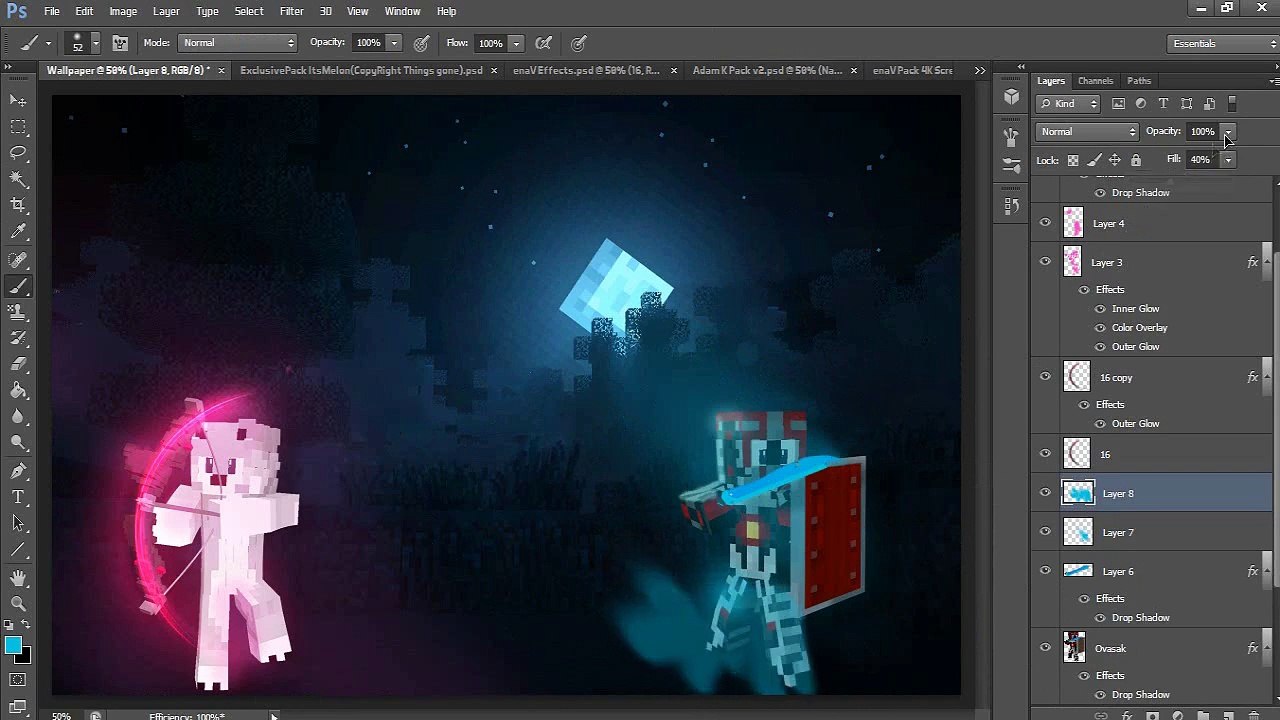
Task: Select the Magic Wand tool
Action: [18, 179]
